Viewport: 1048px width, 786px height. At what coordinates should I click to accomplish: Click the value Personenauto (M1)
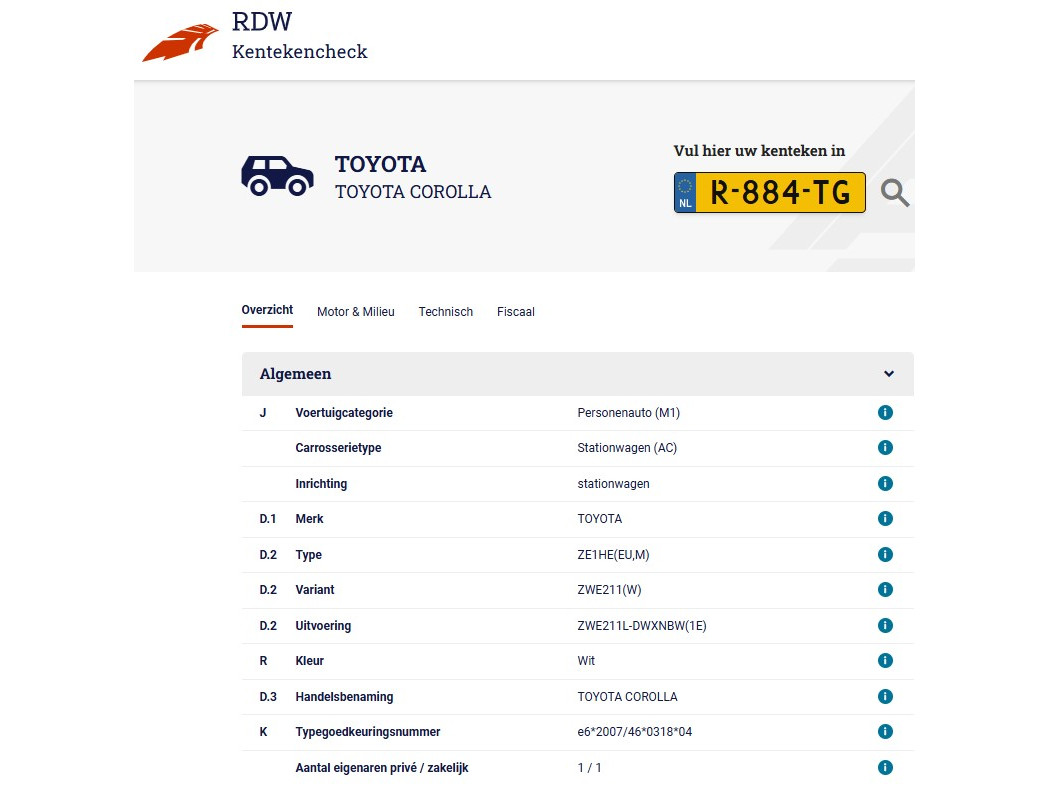pyautogui.click(x=628, y=412)
